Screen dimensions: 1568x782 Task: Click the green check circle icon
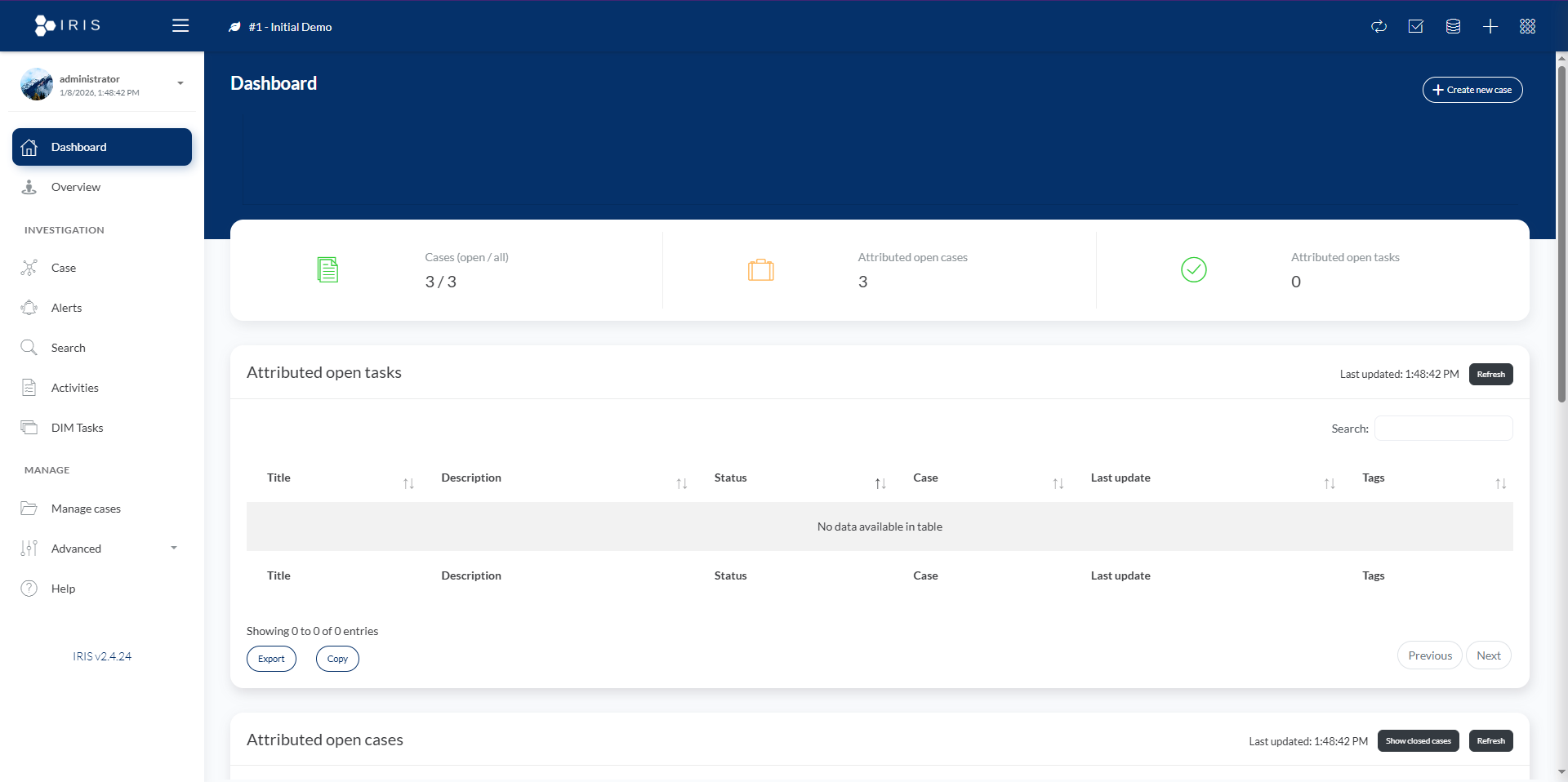[1194, 269]
